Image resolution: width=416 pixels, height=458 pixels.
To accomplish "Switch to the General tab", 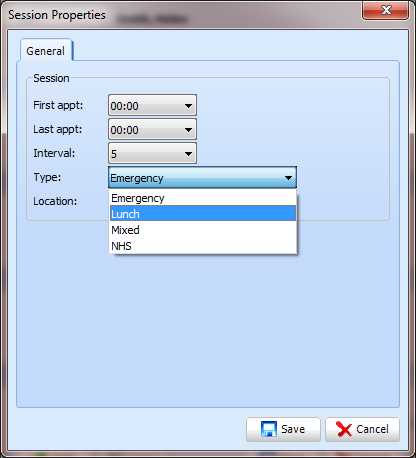I will pos(46,51).
